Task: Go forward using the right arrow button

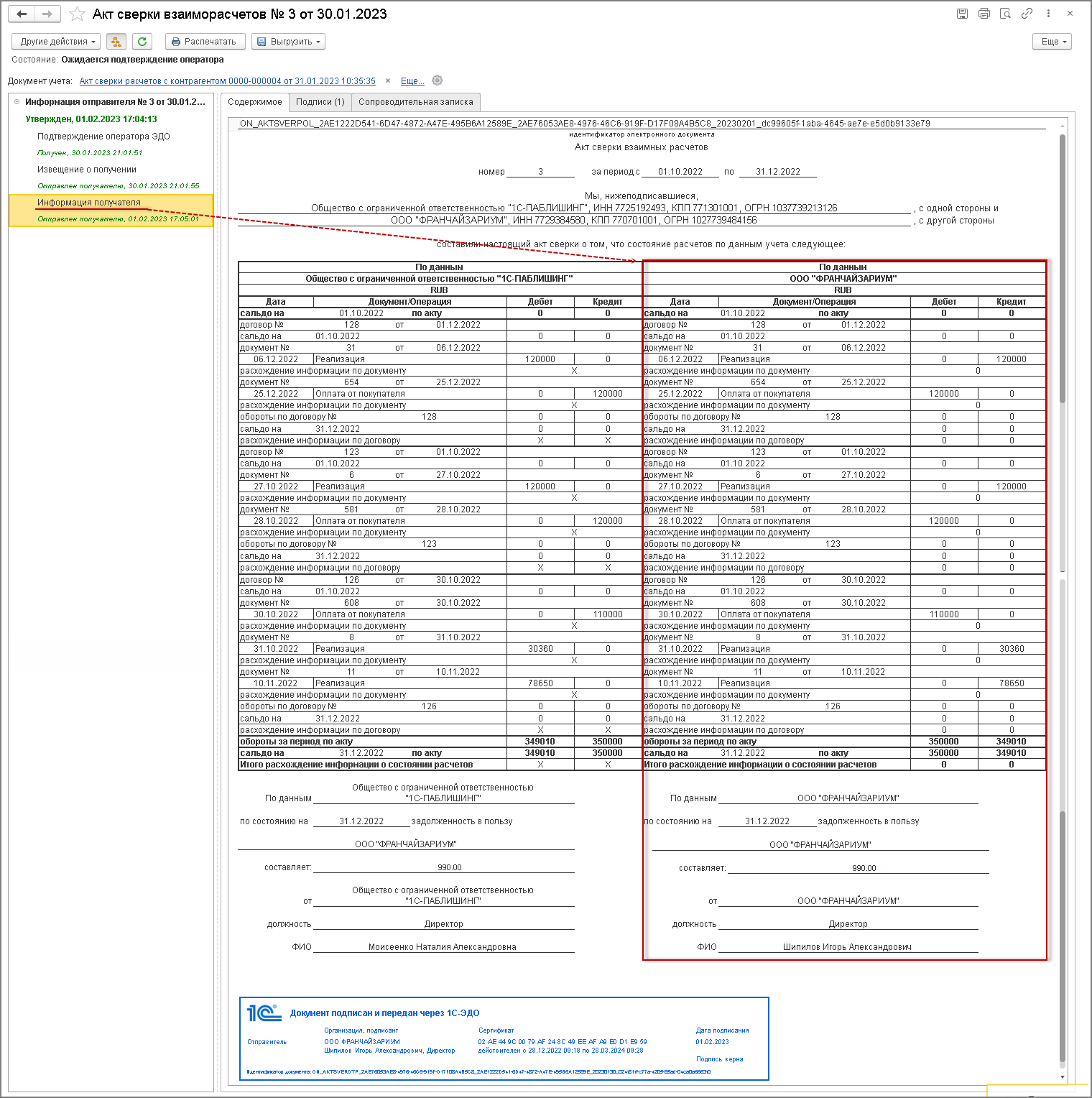Action: [47, 14]
